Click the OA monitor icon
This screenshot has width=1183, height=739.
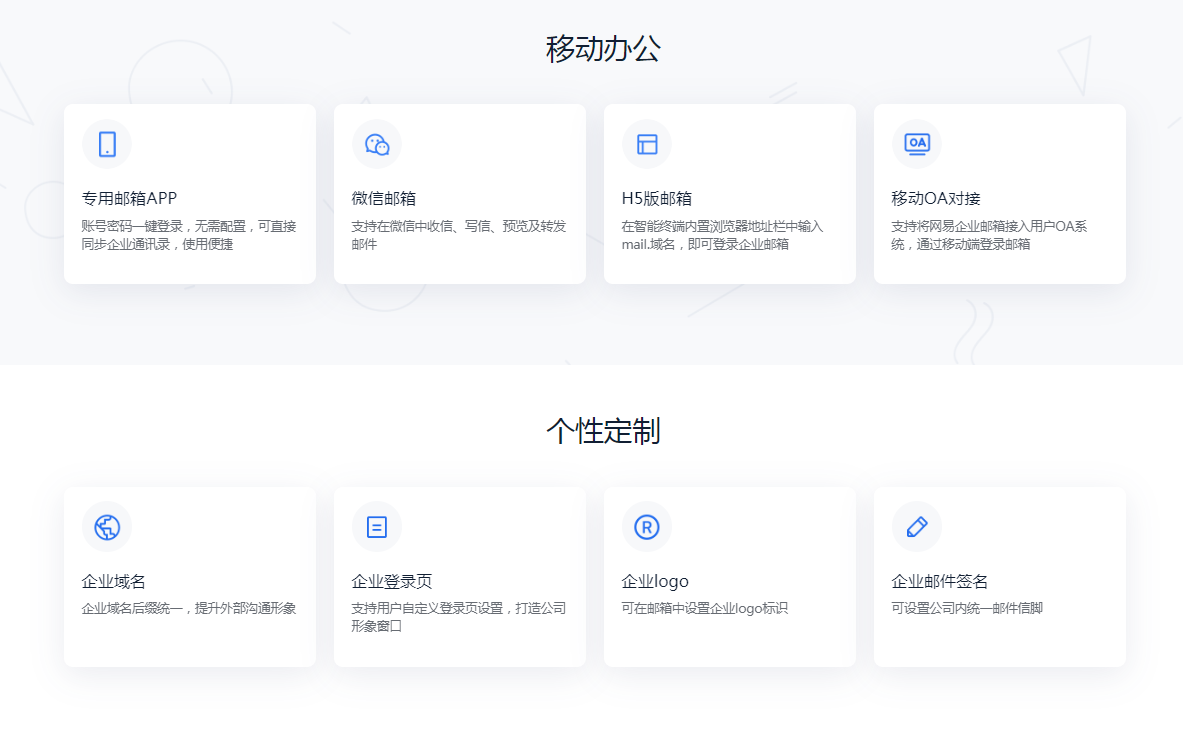(917, 144)
